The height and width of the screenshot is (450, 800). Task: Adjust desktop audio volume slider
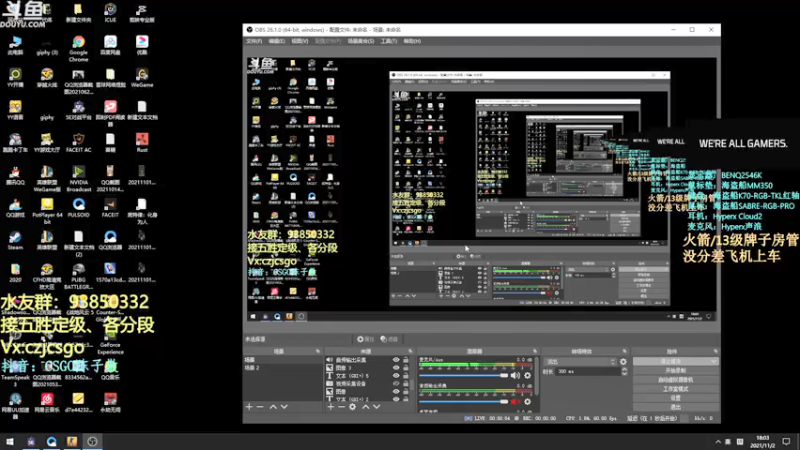tap(464, 402)
